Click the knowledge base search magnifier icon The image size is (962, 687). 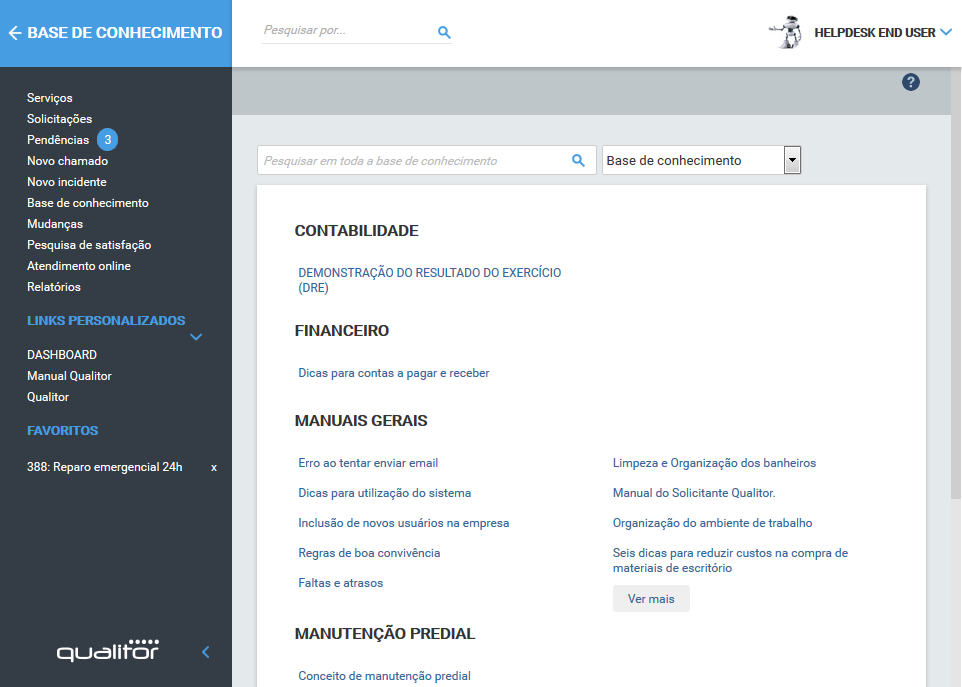577,160
